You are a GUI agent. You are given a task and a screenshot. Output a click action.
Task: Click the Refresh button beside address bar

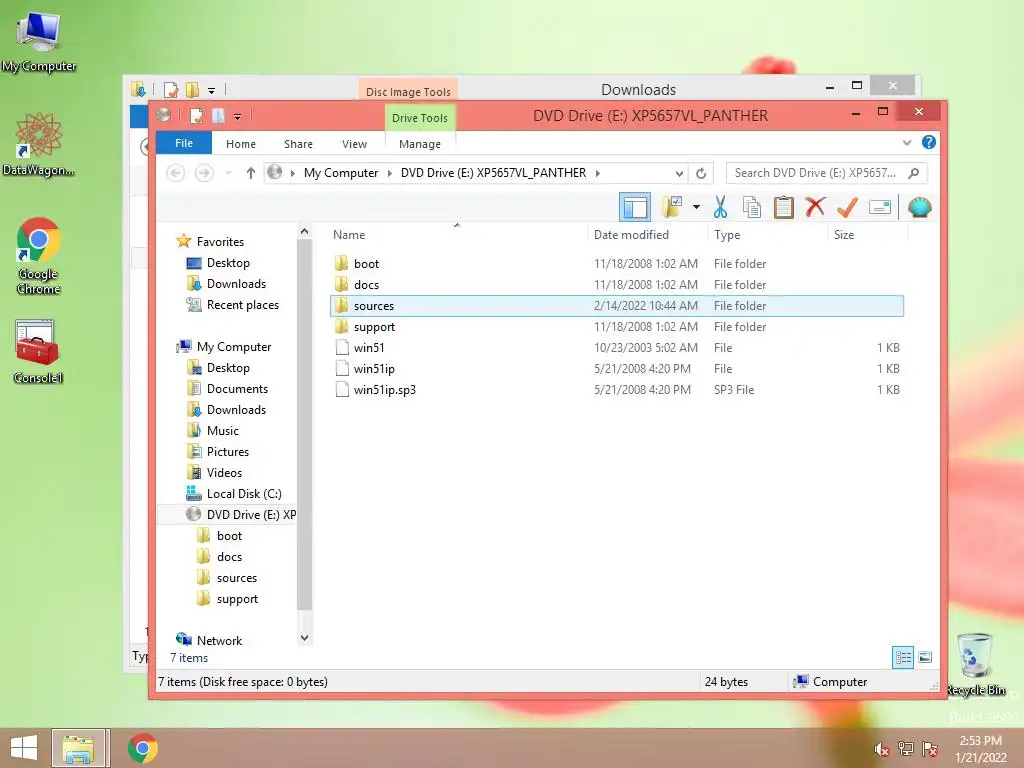pyautogui.click(x=701, y=173)
